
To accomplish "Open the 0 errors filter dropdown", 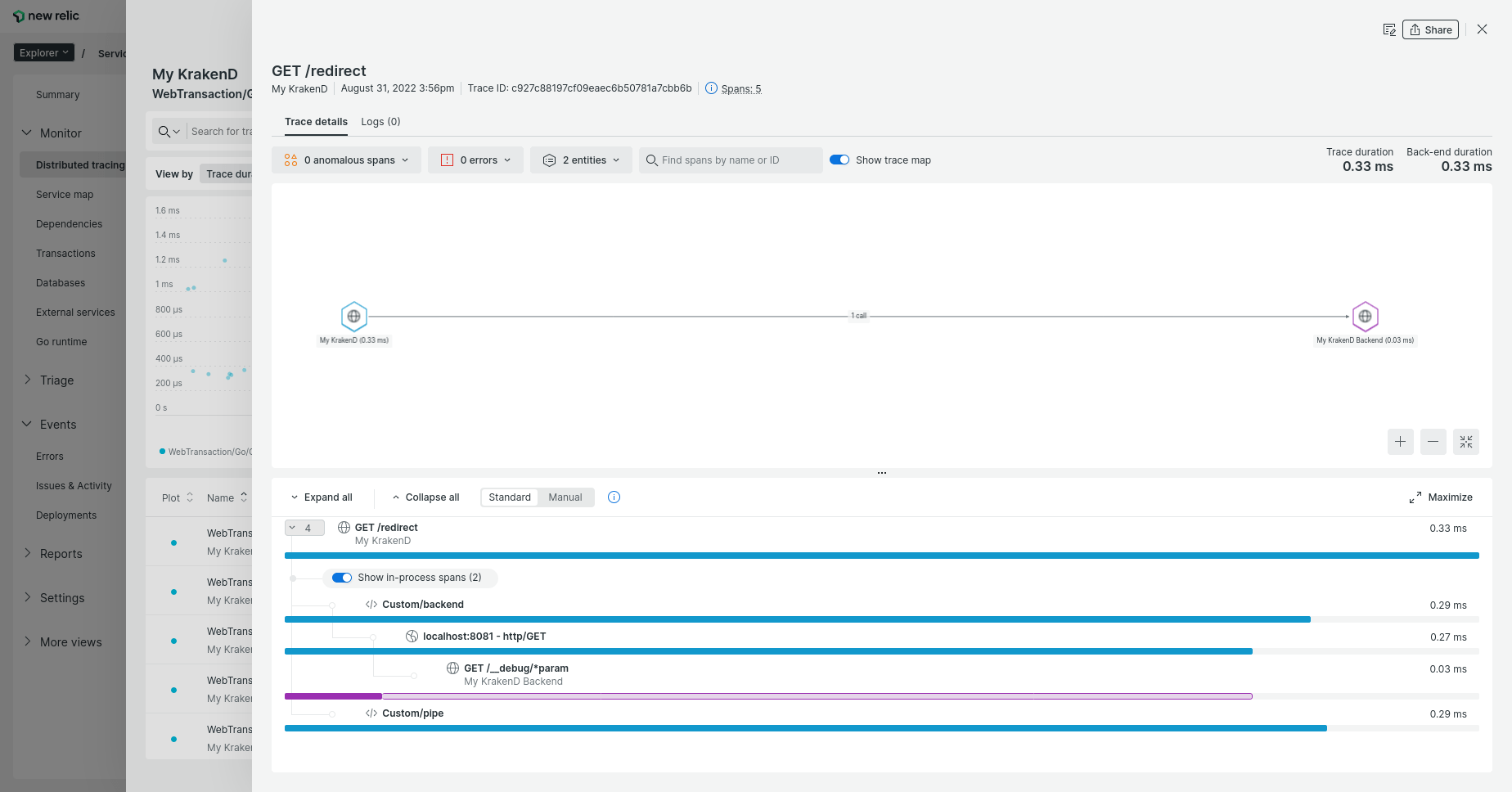I will [x=475, y=160].
